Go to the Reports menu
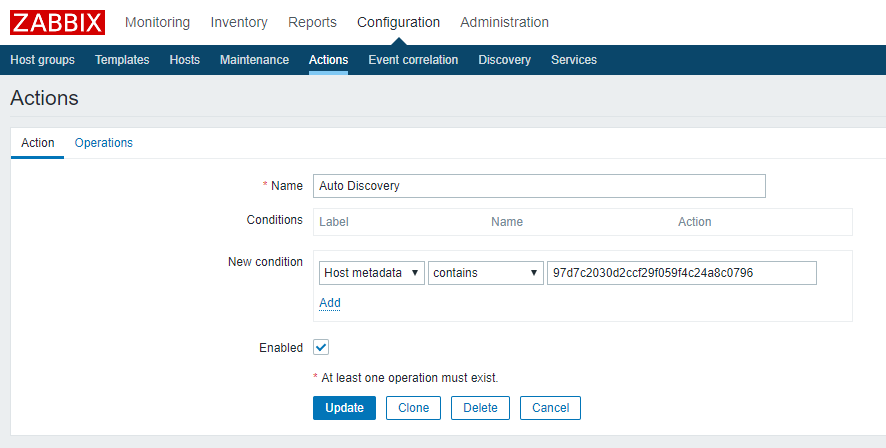Image resolution: width=886 pixels, height=448 pixels. click(x=312, y=22)
